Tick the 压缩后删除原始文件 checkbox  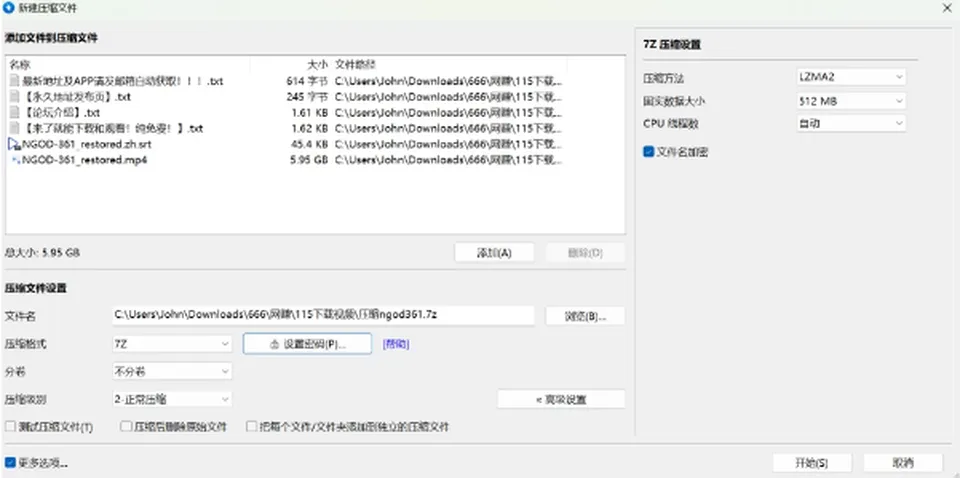pyautogui.click(x=126, y=426)
